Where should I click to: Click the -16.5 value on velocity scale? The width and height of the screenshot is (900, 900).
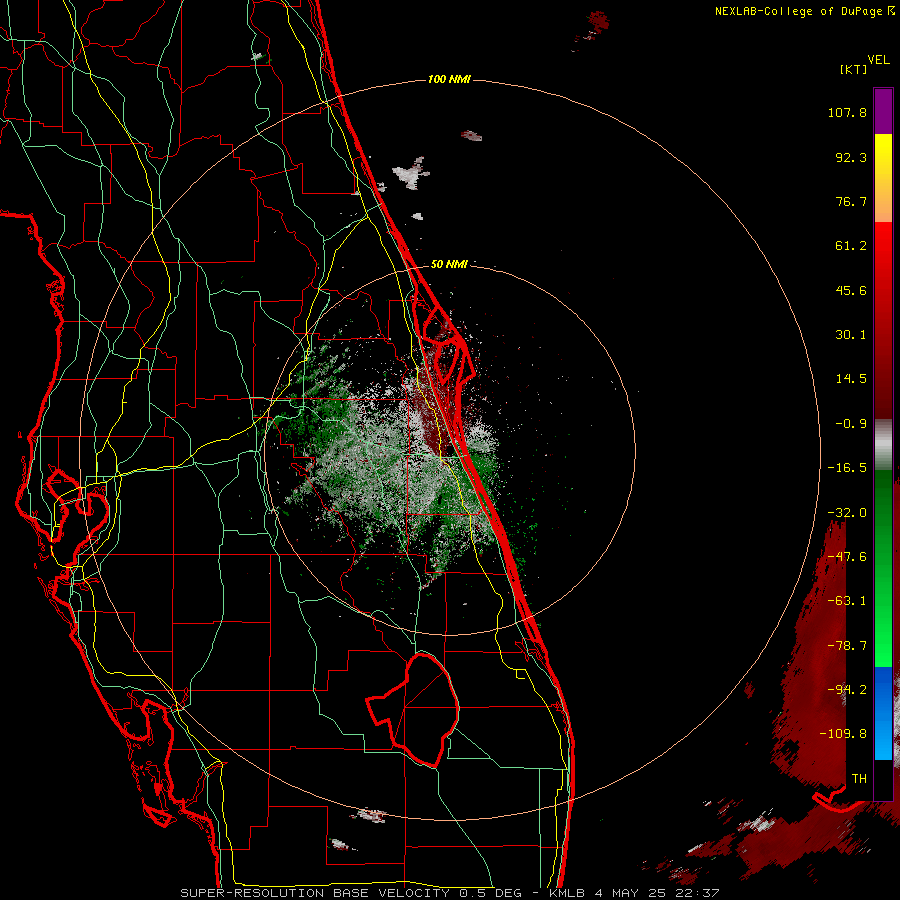[847, 468]
